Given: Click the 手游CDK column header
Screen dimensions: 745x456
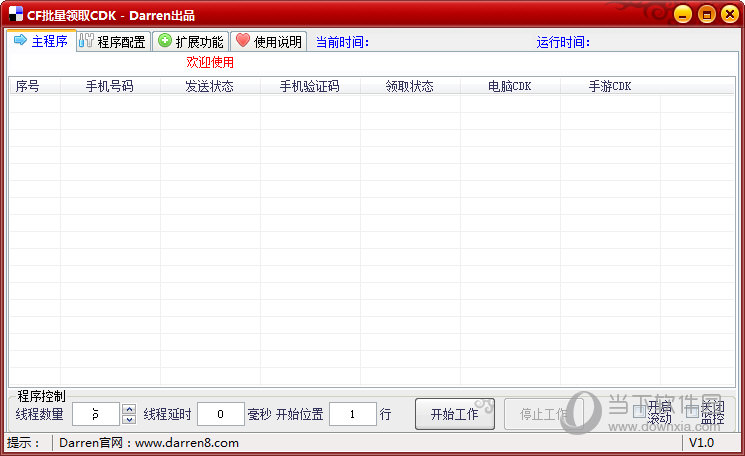Looking at the screenshot, I should pyautogui.click(x=610, y=86).
